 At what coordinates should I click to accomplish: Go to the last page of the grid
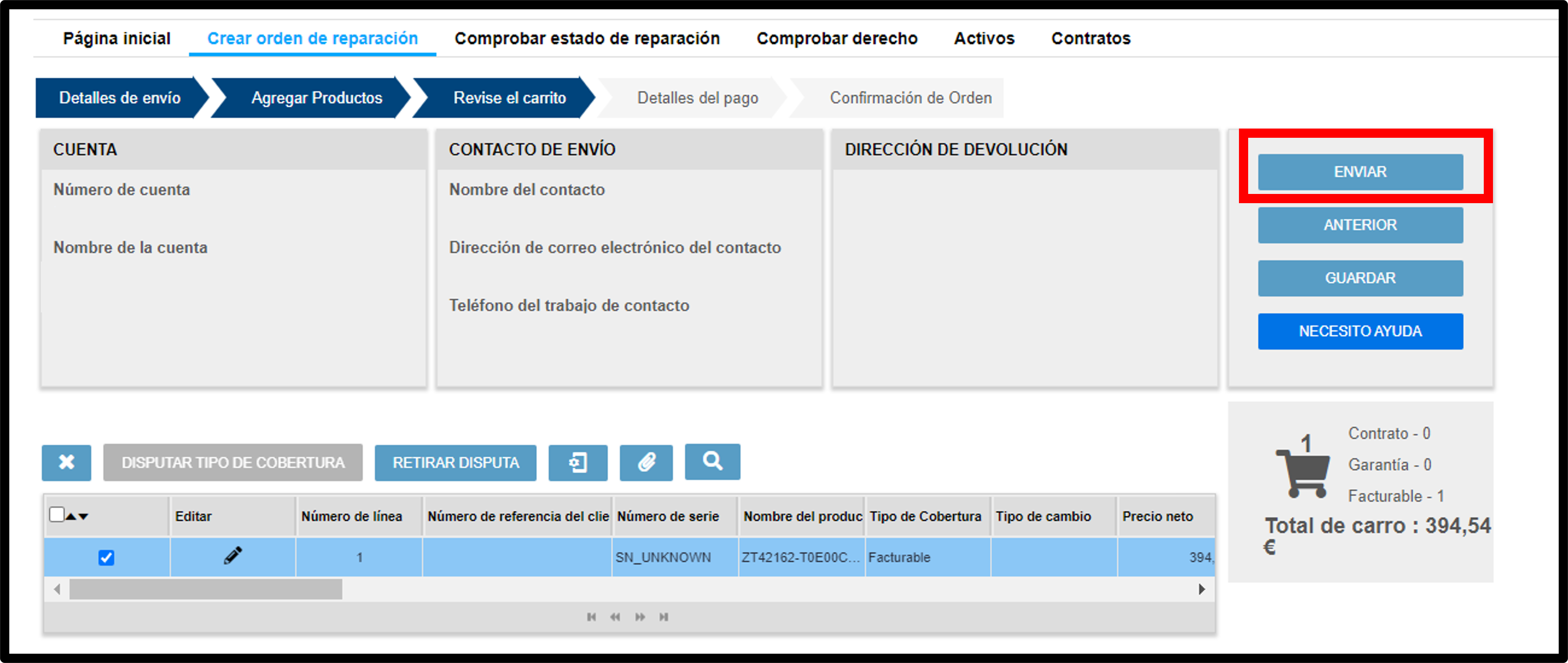coord(664,617)
